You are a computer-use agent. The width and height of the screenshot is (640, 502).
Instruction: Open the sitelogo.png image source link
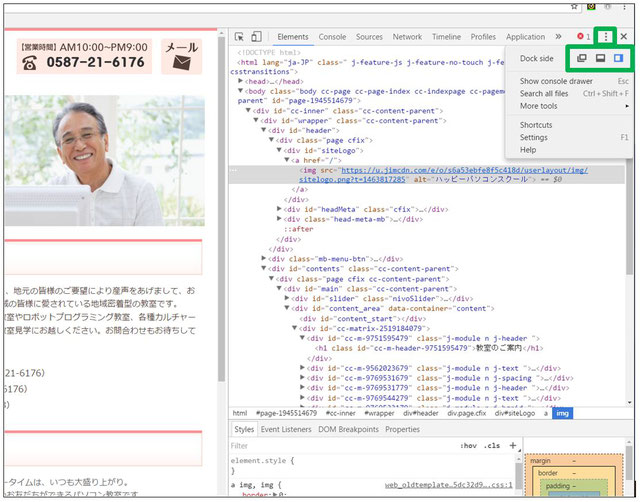click(444, 175)
